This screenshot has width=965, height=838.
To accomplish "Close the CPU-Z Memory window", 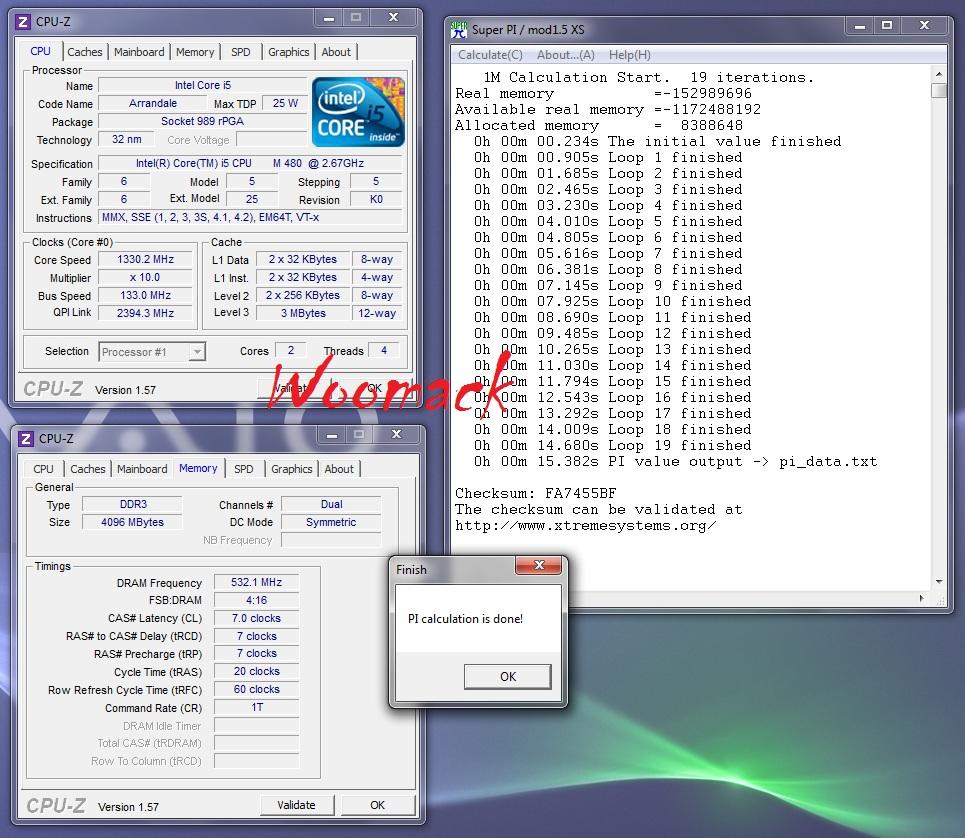I will (x=397, y=435).
